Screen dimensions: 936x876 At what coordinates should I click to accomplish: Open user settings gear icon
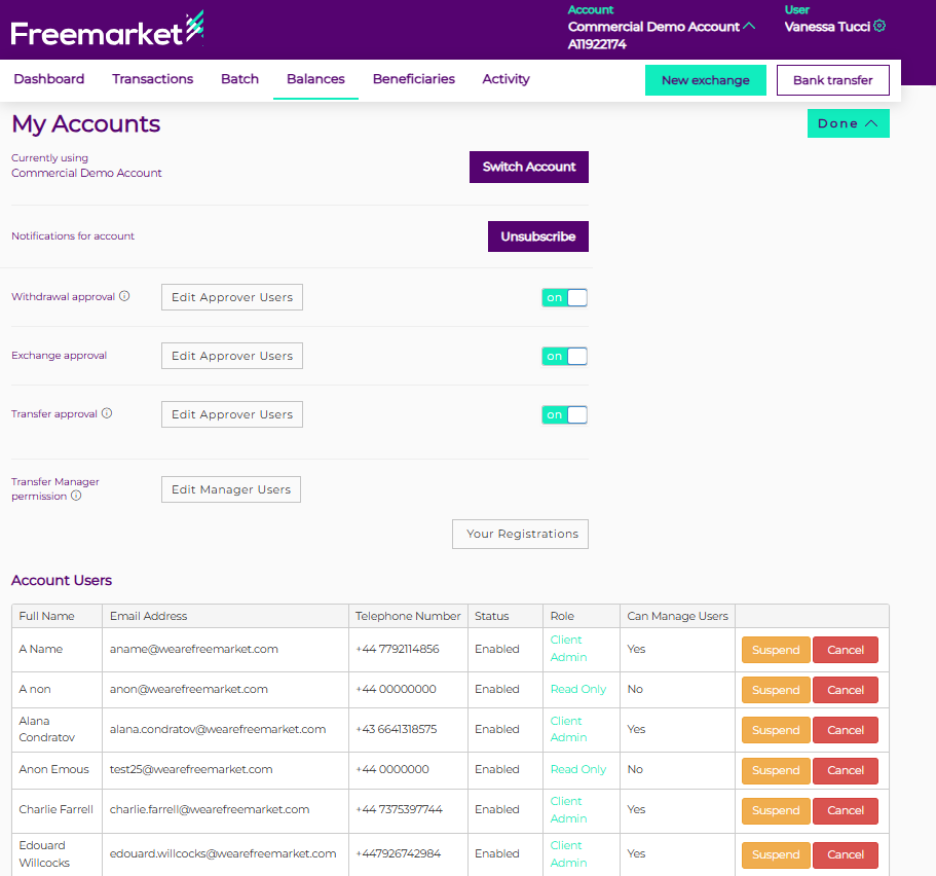(880, 27)
